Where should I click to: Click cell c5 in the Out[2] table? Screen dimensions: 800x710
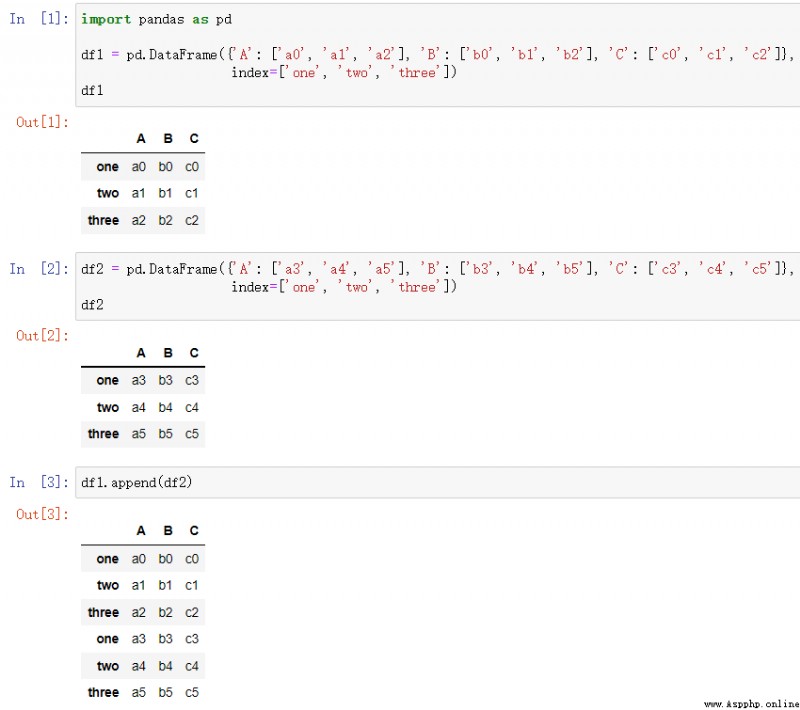[191, 434]
